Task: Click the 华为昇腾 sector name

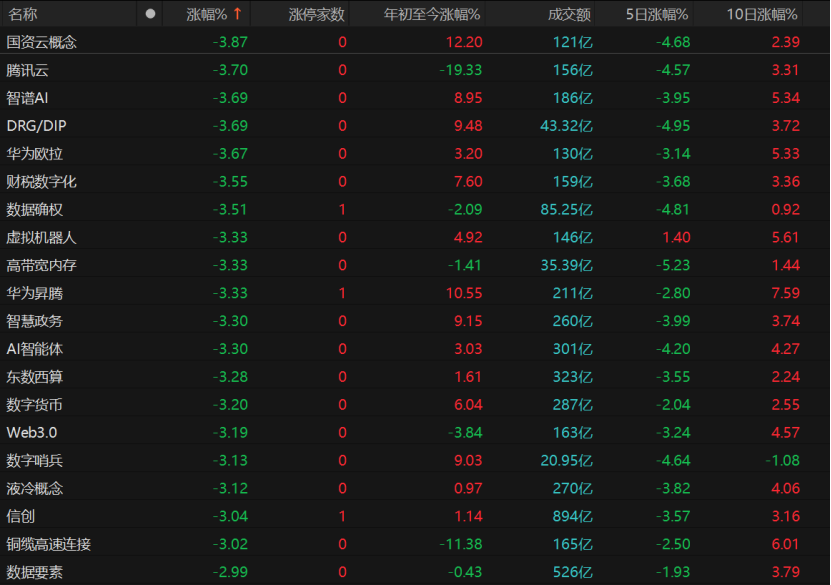Action: [34, 294]
